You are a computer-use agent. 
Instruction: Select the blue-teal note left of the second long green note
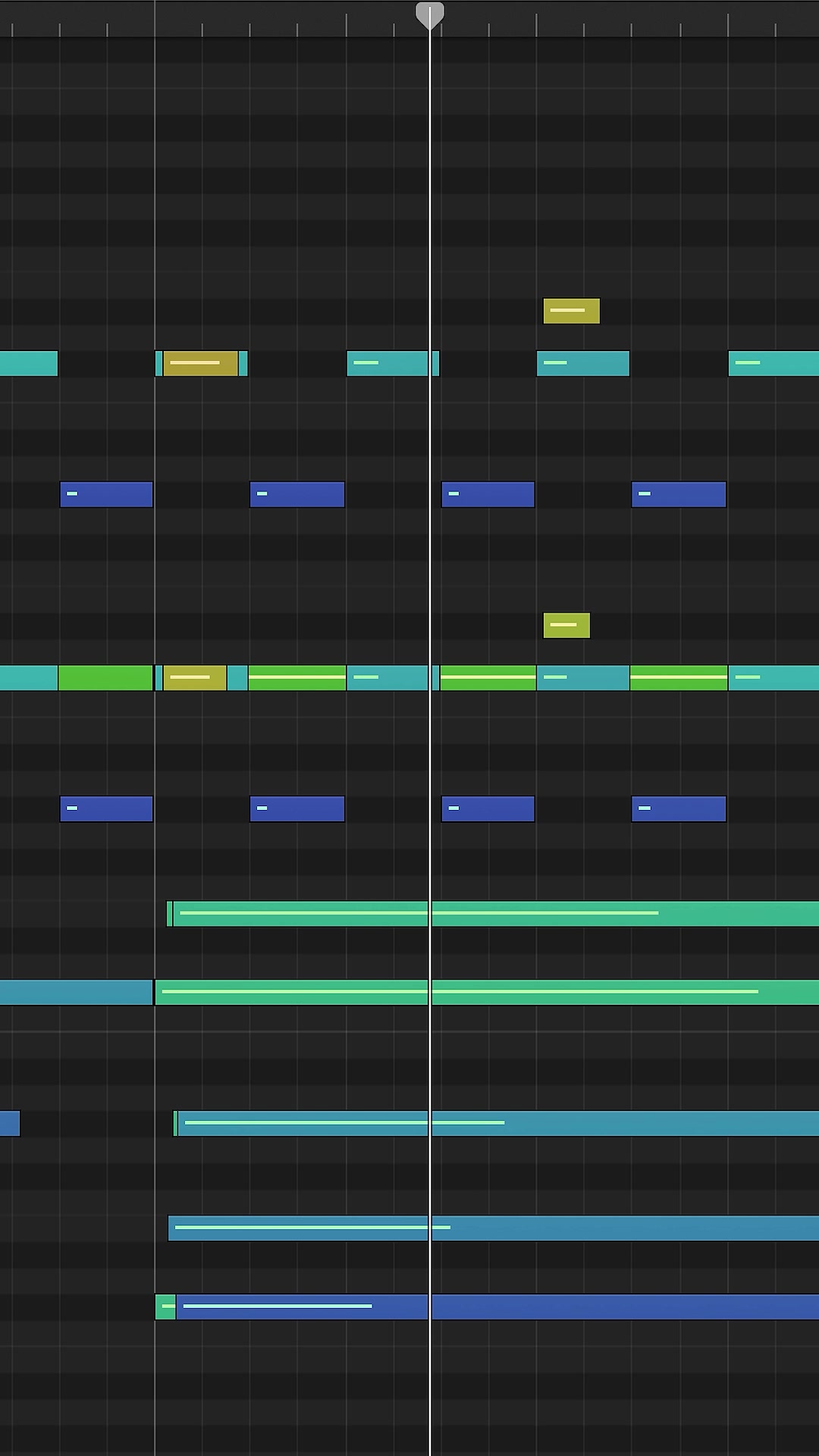point(76,992)
